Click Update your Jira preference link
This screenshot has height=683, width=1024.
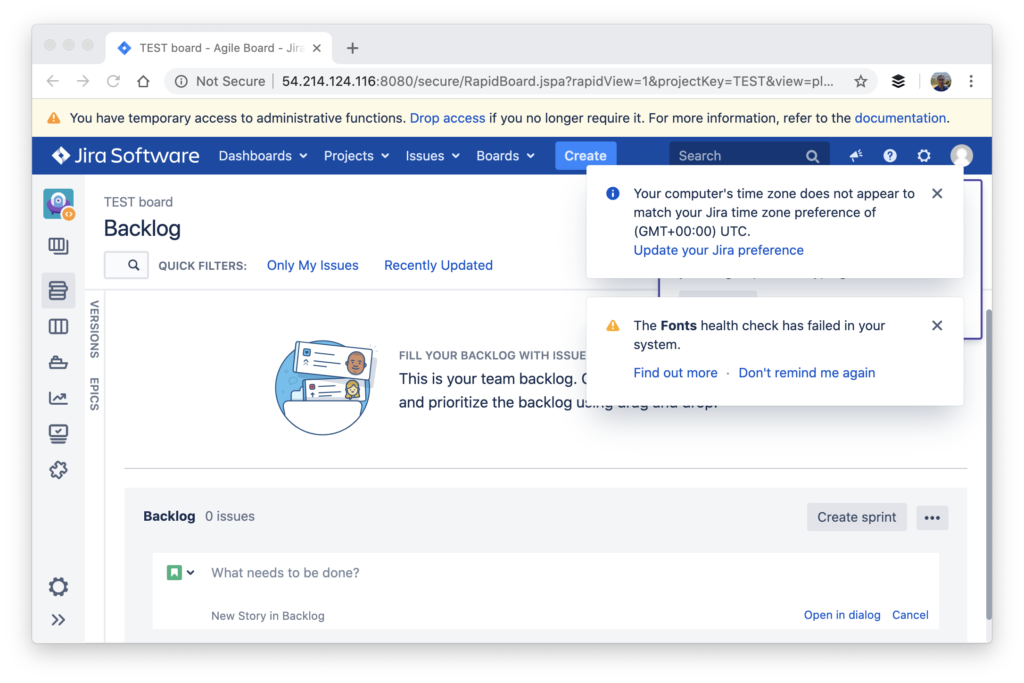(718, 250)
